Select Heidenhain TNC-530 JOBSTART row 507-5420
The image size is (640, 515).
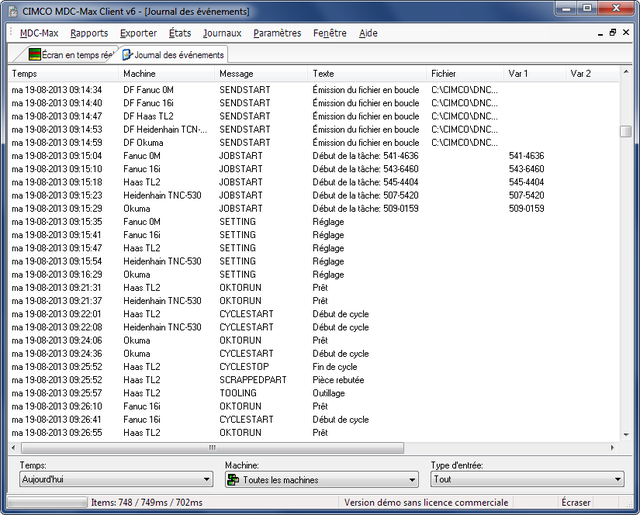click(x=313, y=195)
